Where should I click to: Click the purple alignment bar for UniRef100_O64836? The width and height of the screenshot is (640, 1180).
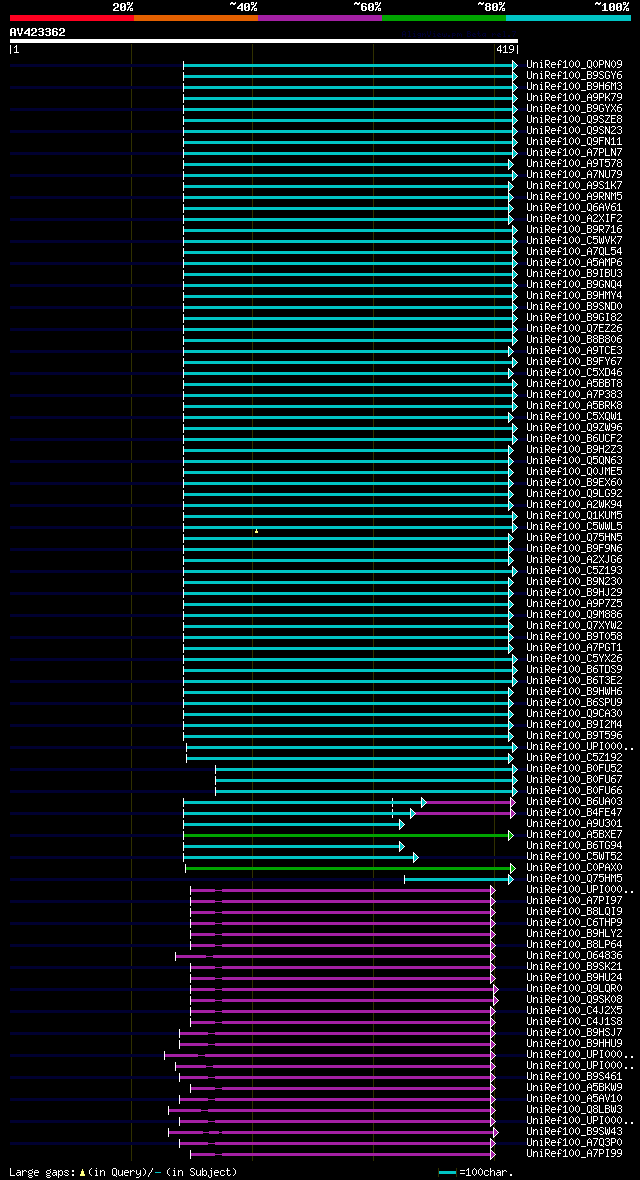[335, 956]
